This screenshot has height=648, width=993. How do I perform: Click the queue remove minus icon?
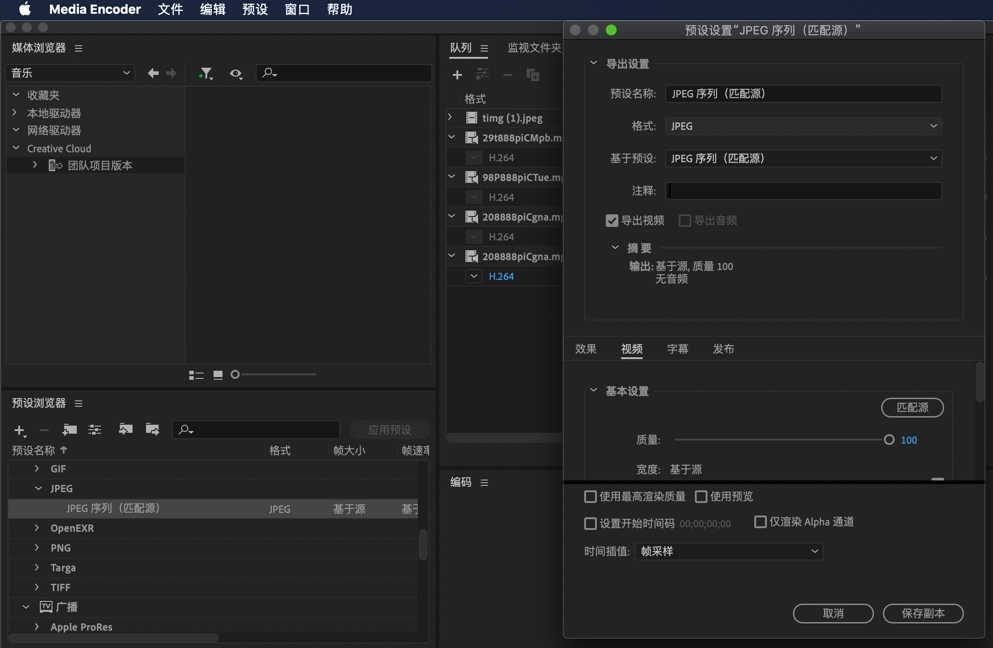pyautogui.click(x=507, y=75)
